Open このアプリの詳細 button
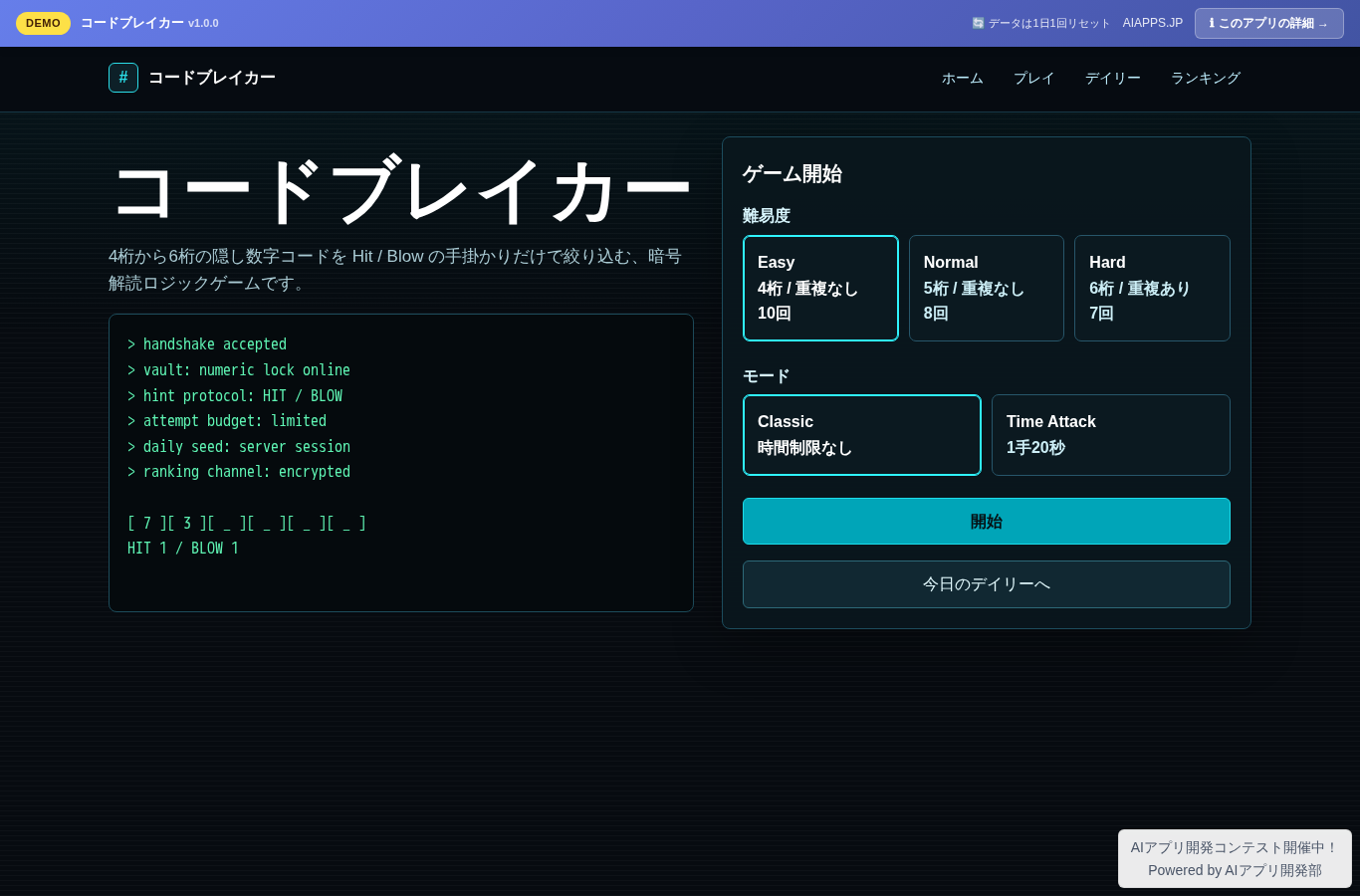Image resolution: width=1360 pixels, height=896 pixels. 1268,23
